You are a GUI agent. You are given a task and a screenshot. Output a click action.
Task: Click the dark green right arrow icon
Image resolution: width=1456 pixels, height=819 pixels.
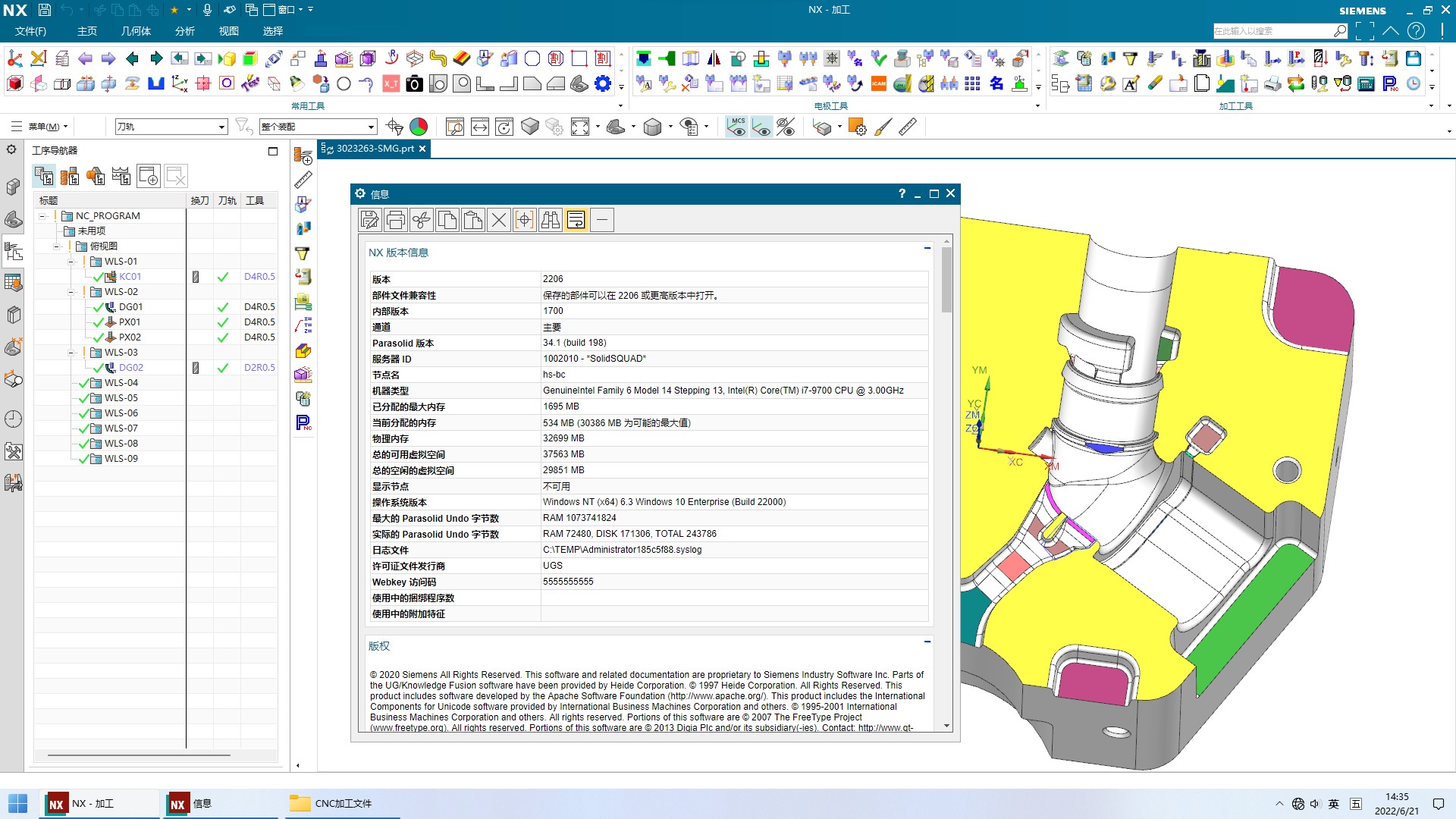point(156,58)
